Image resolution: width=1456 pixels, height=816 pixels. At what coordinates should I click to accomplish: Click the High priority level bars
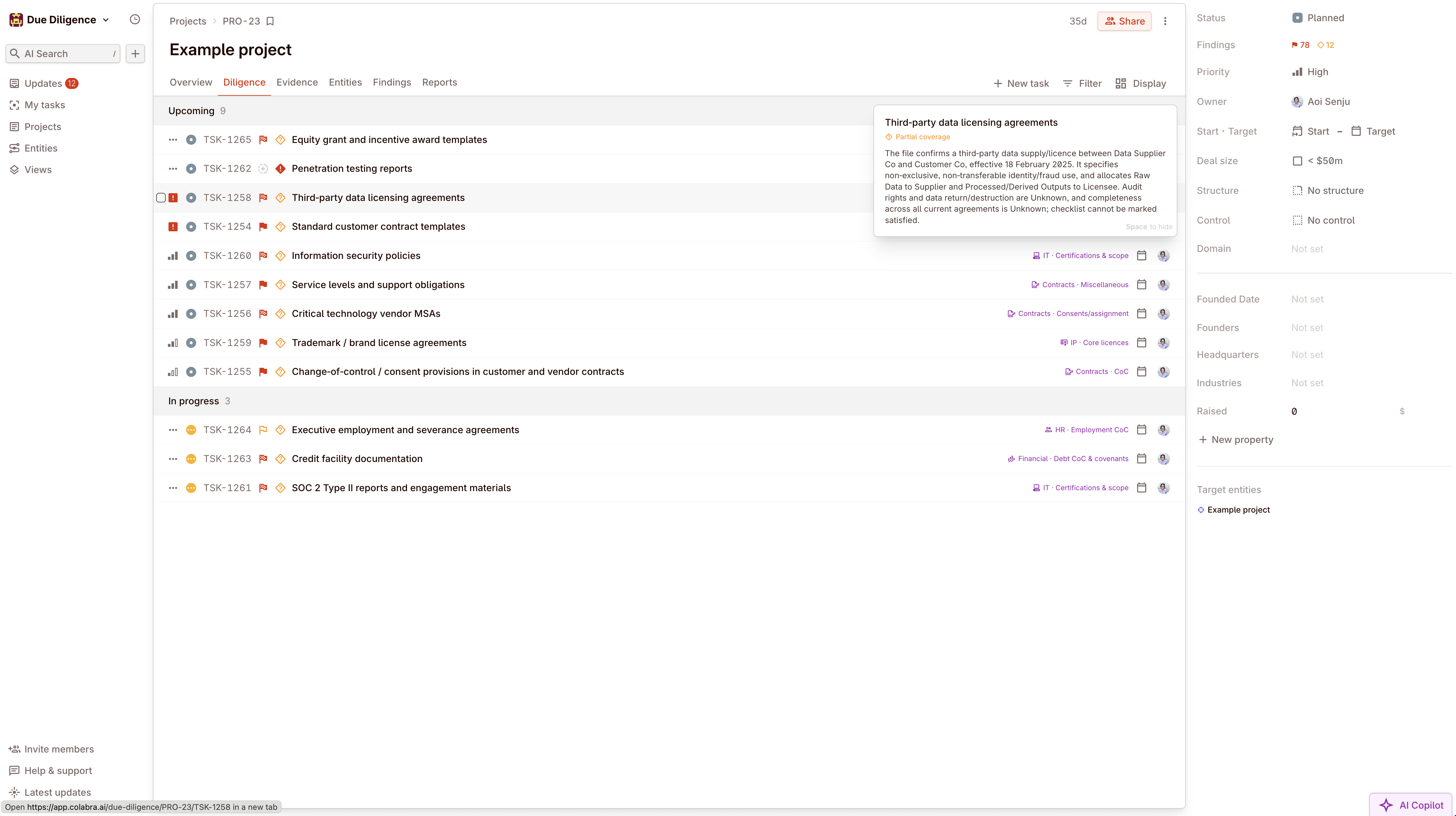(x=1298, y=71)
